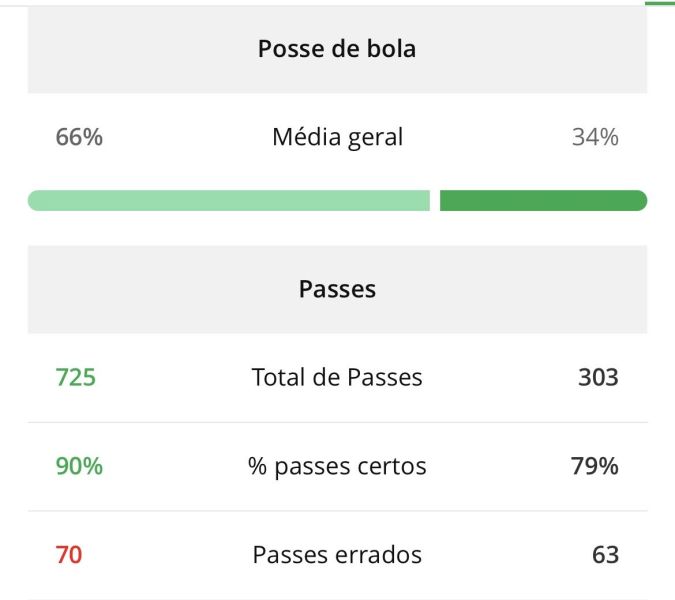Select the red 70 missed passes value
Viewport: 675px width, 600px height.
point(69,554)
